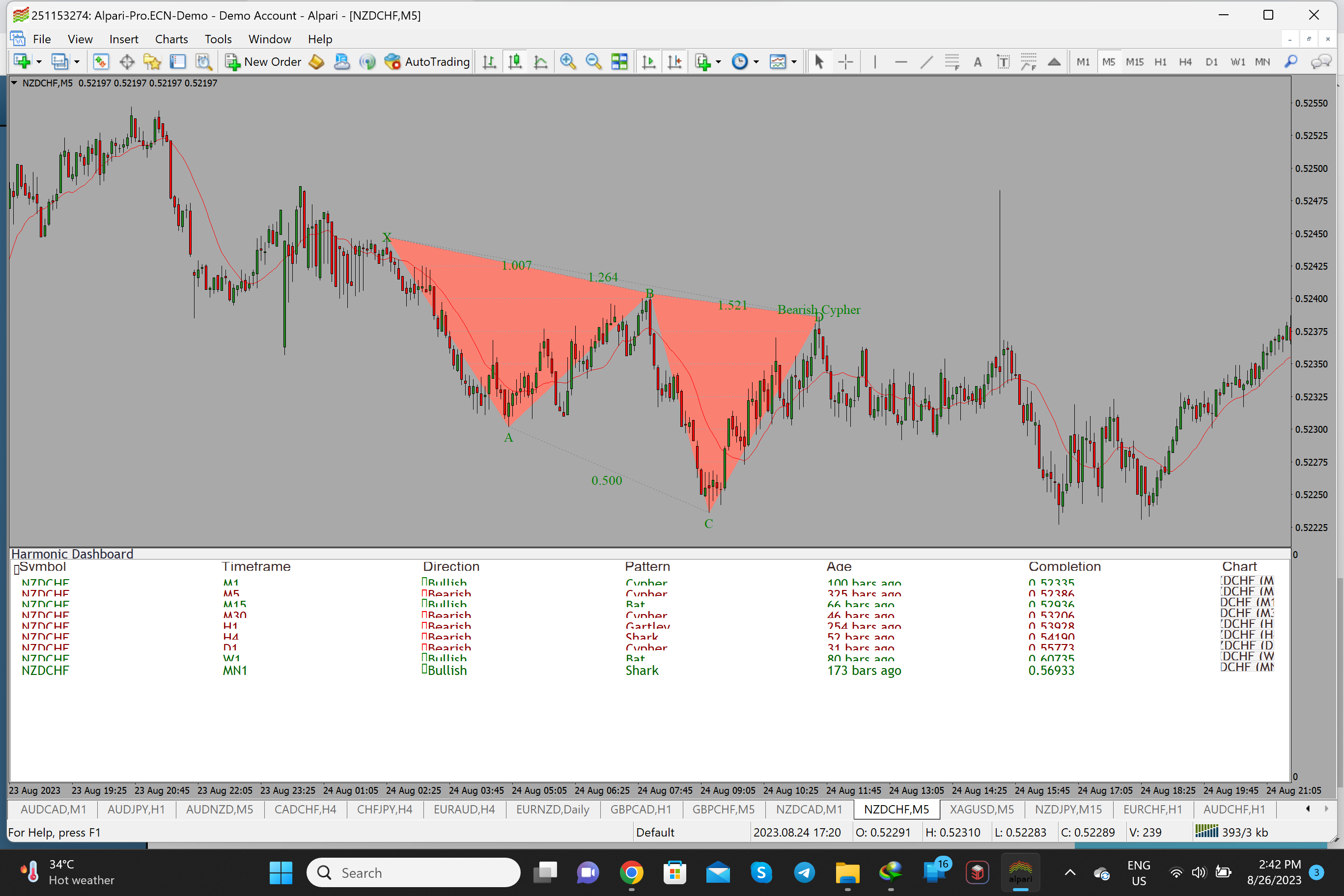This screenshot has height=896, width=1344.
Task: Open the Tools menu
Action: click(218, 39)
